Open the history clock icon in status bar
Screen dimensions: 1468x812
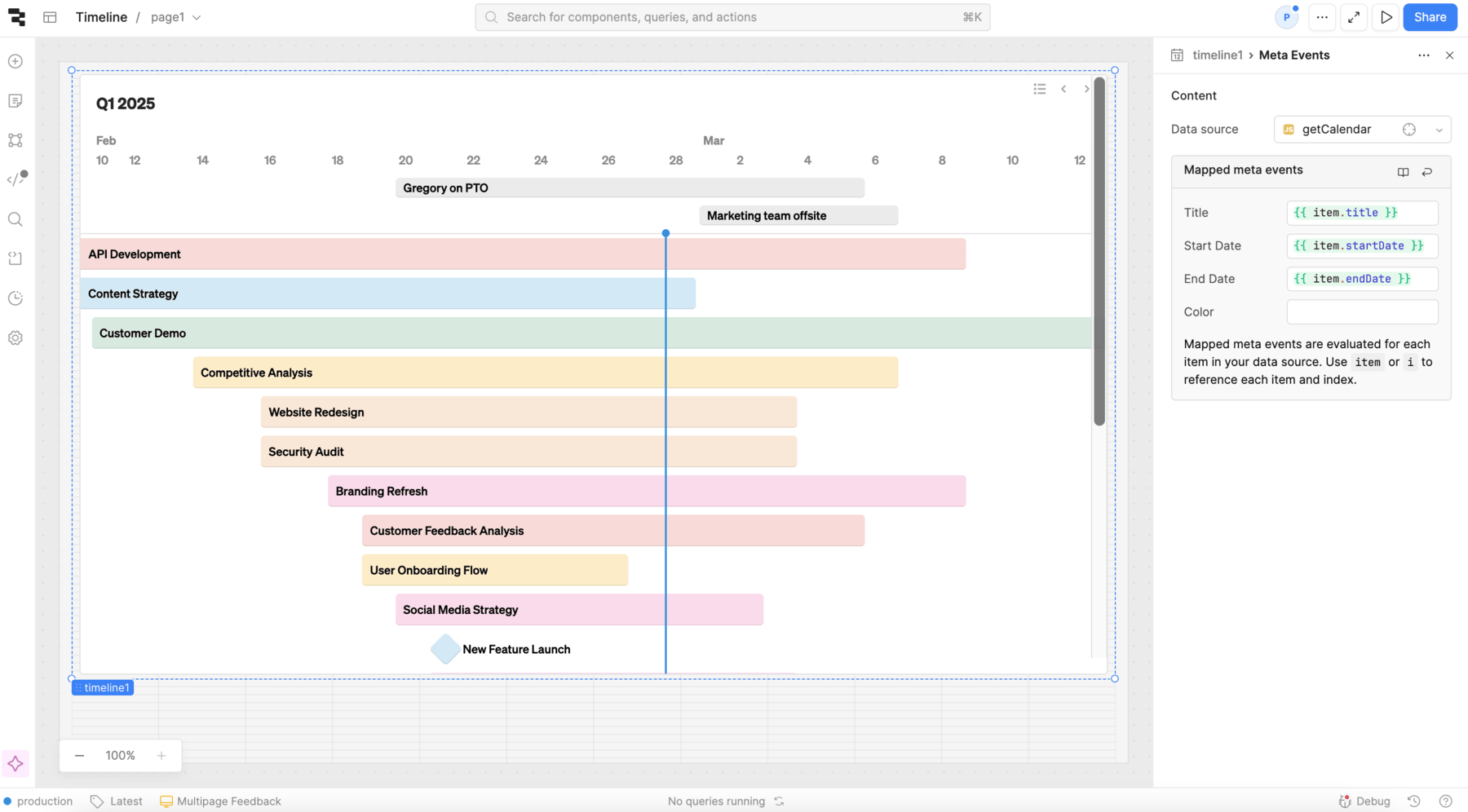[1414, 801]
